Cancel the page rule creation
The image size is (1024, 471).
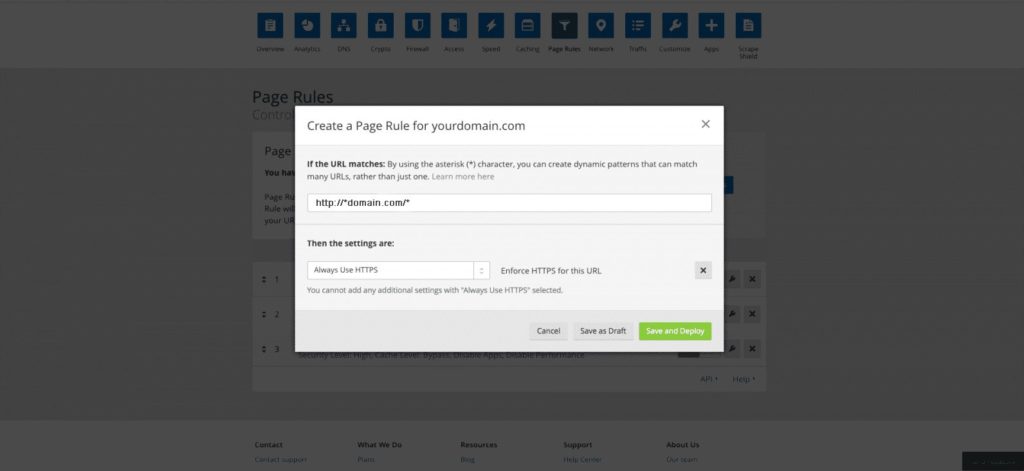[x=549, y=331]
